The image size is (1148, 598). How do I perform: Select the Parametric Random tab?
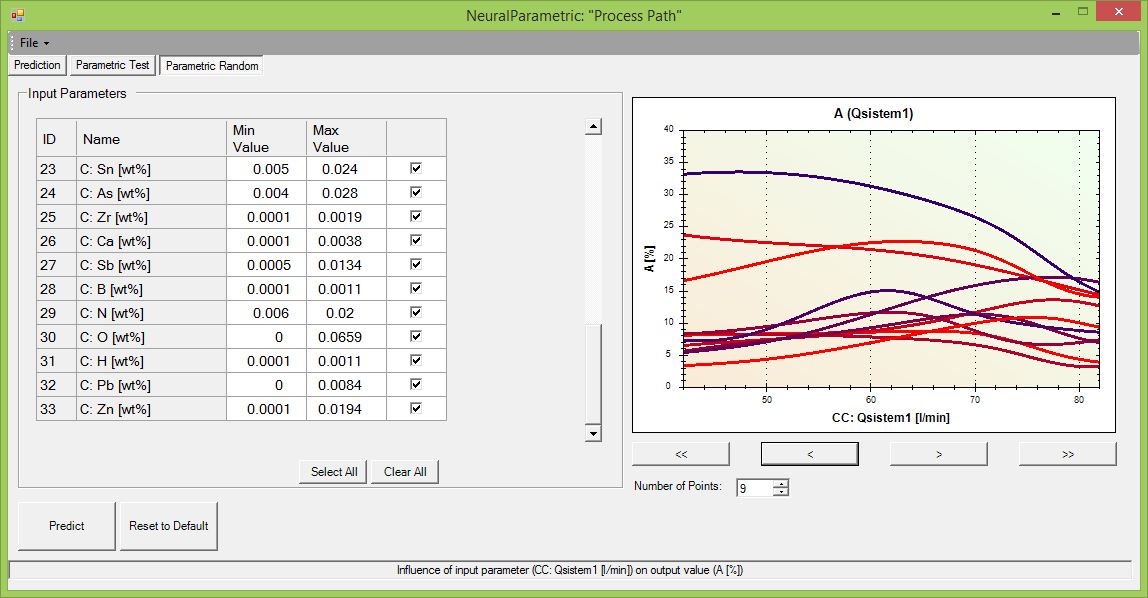[211, 66]
